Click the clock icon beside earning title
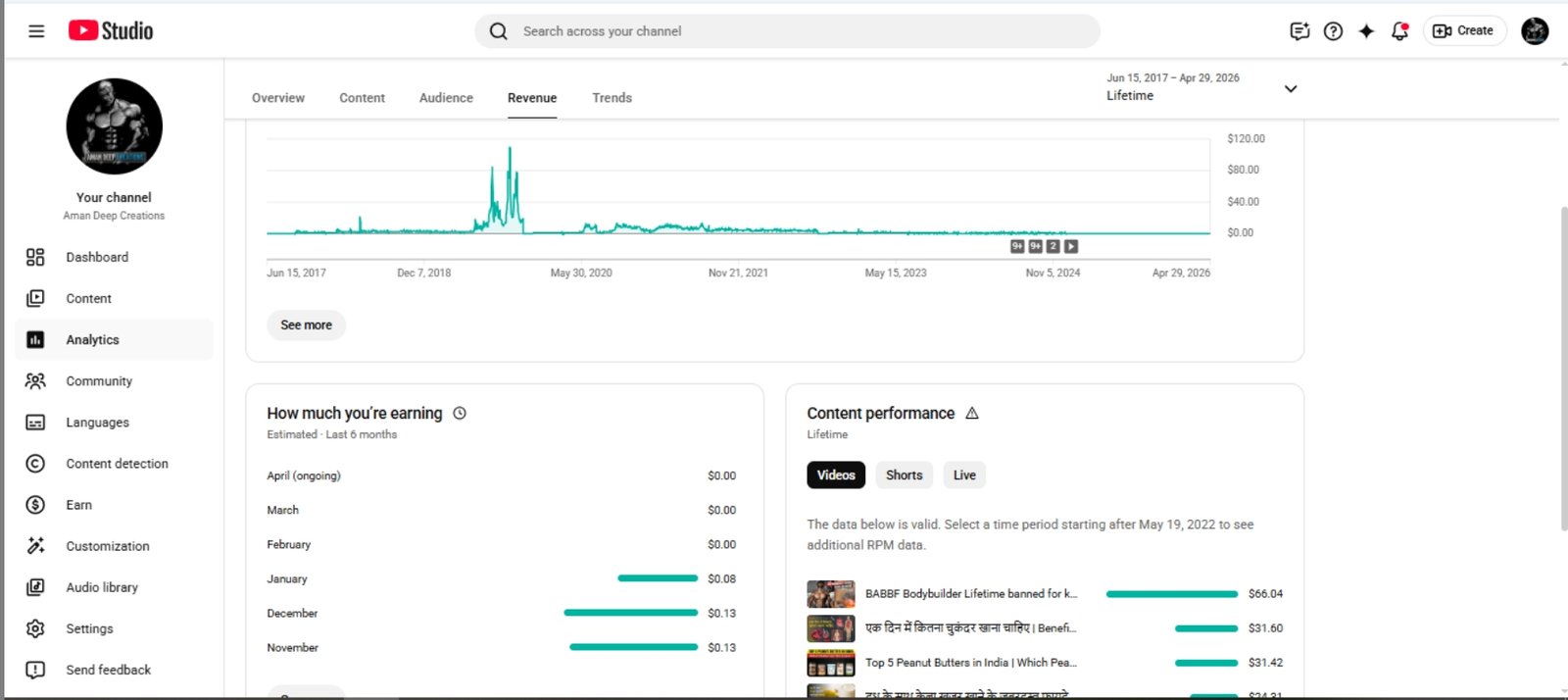The height and width of the screenshot is (700, 1568). point(460,414)
